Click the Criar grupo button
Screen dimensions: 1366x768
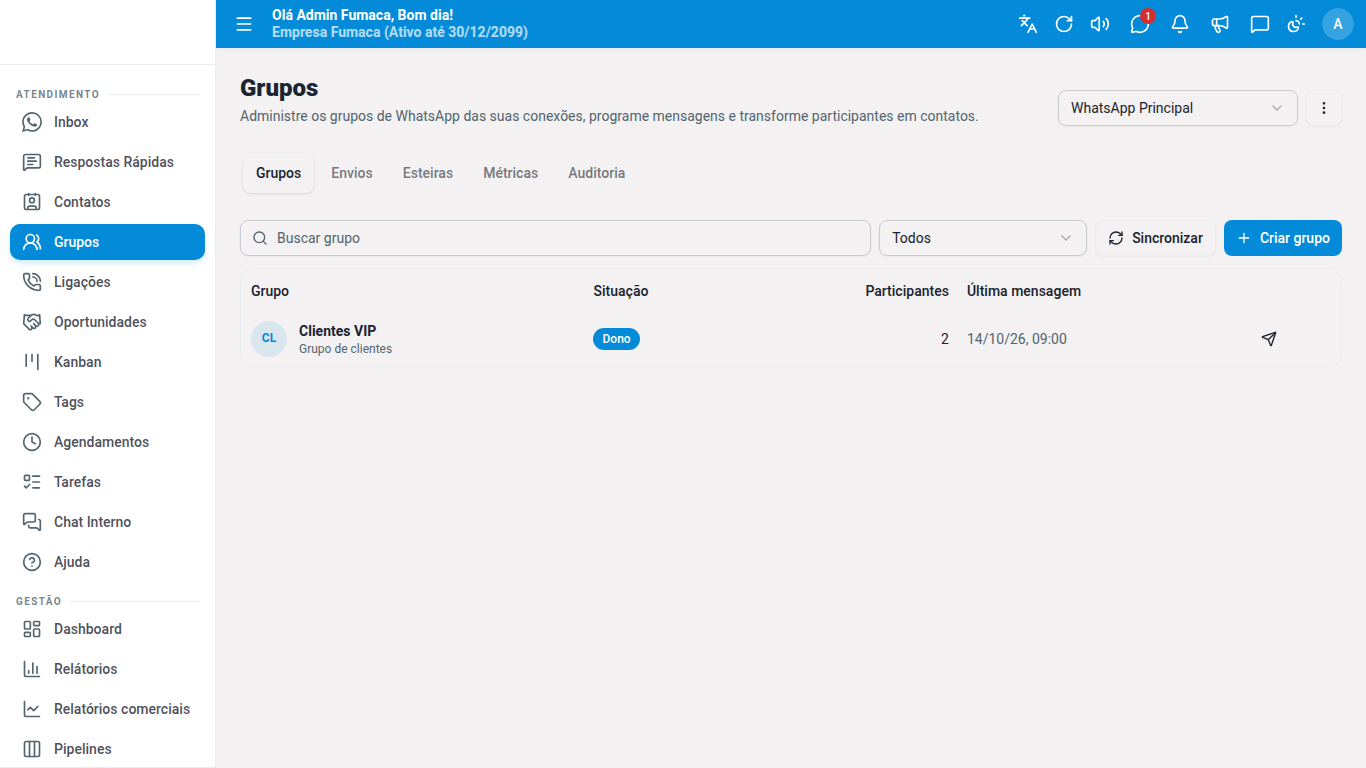click(1283, 238)
